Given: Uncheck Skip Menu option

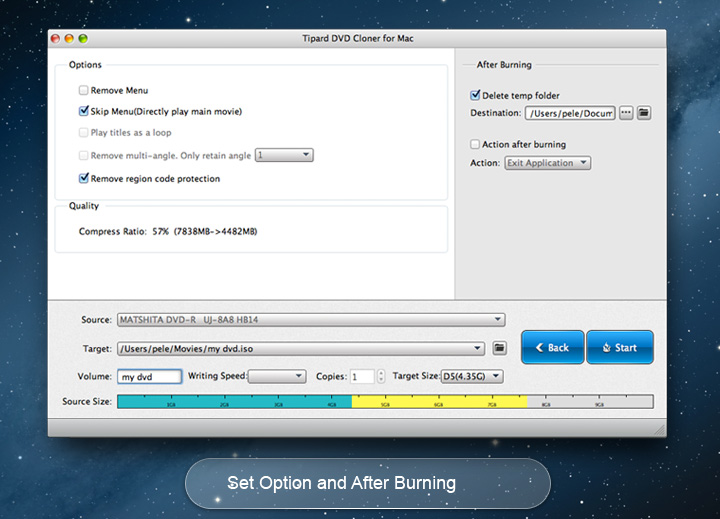Looking at the screenshot, I should click(x=84, y=111).
